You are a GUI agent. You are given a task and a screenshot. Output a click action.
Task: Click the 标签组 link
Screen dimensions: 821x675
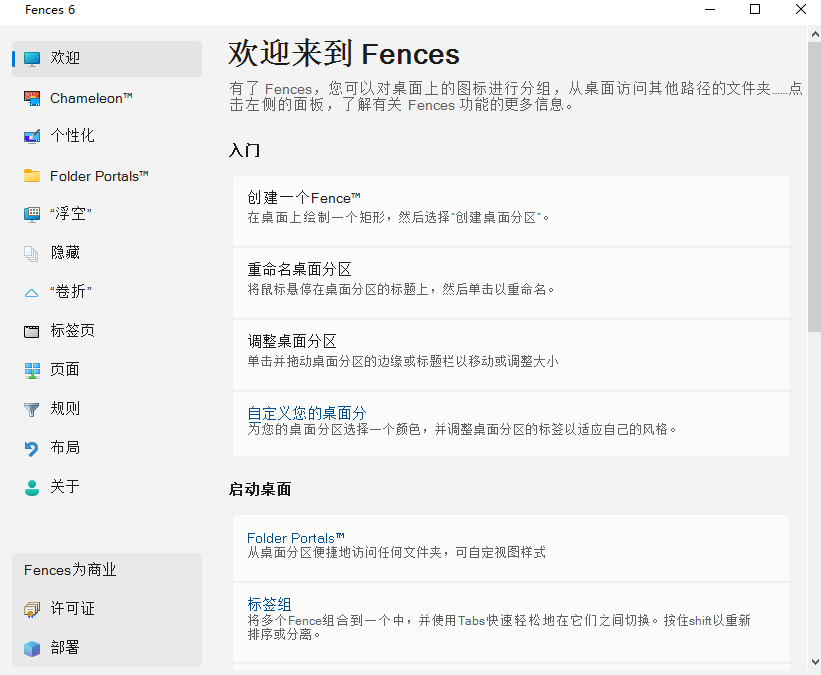269,604
